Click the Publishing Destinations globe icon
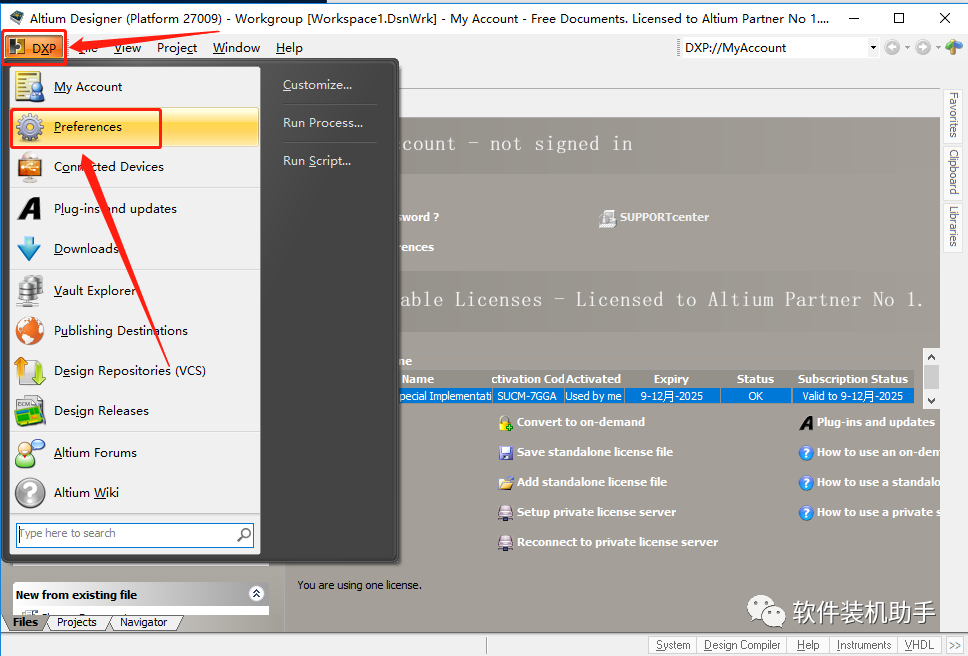 point(30,331)
